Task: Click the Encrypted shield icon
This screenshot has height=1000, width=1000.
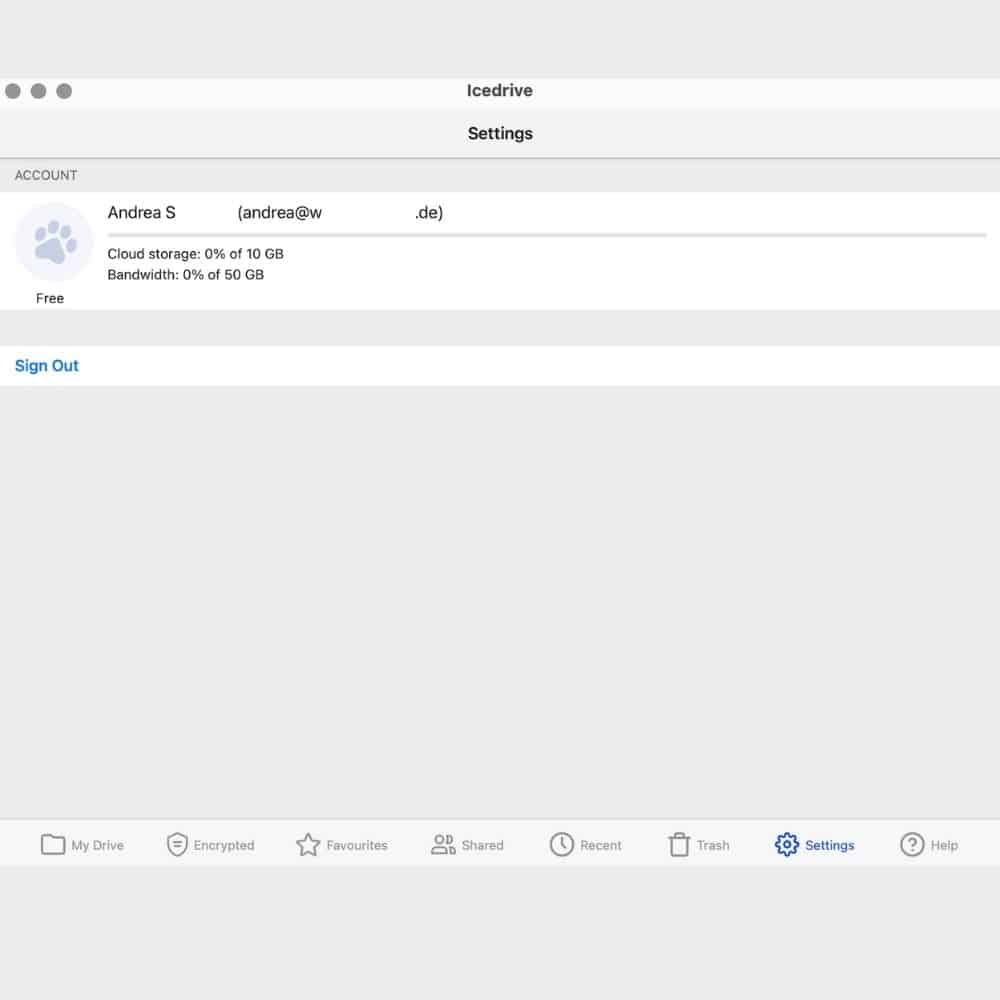Action: click(x=177, y=844)
